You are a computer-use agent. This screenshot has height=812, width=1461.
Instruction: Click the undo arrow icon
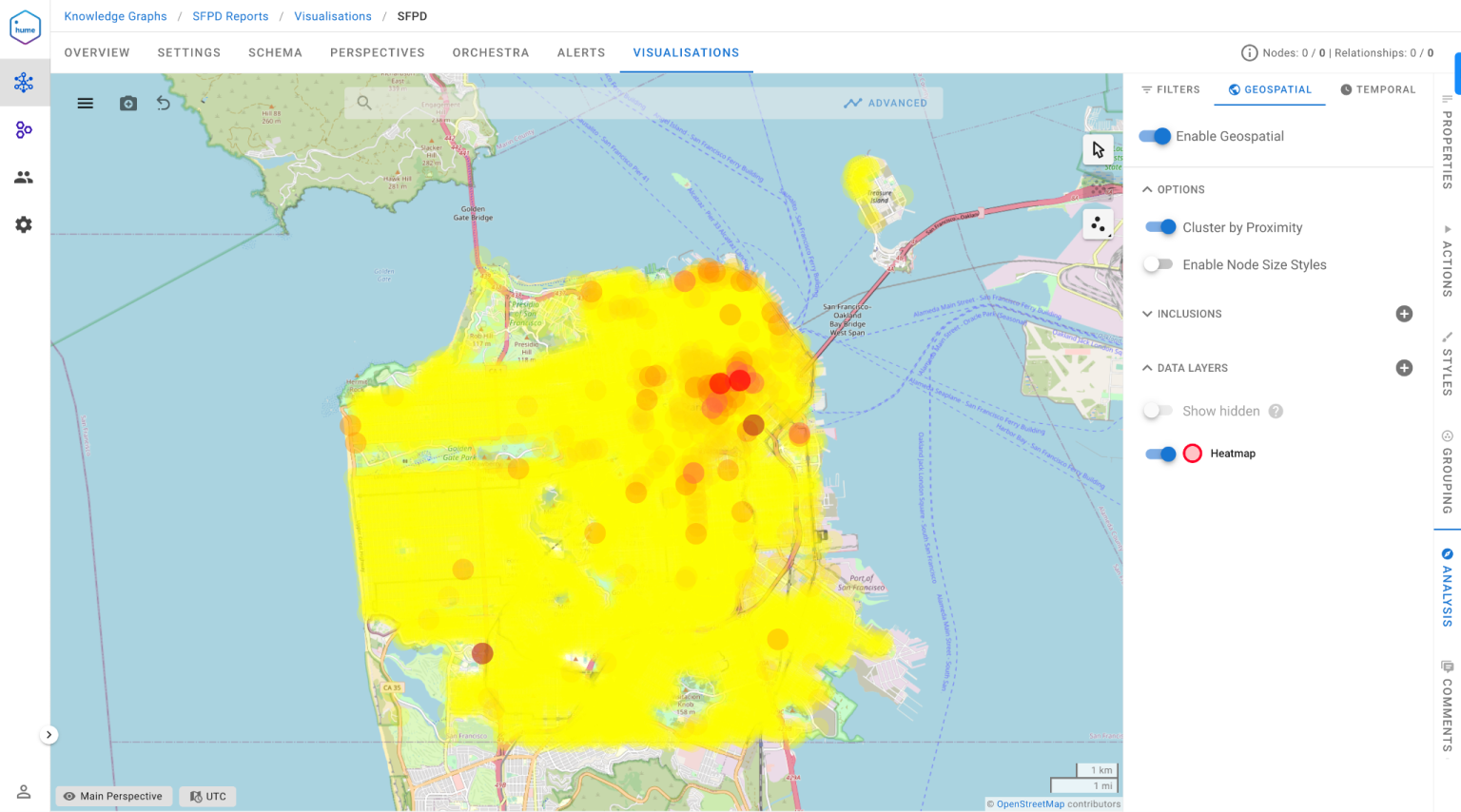(164, 104)
